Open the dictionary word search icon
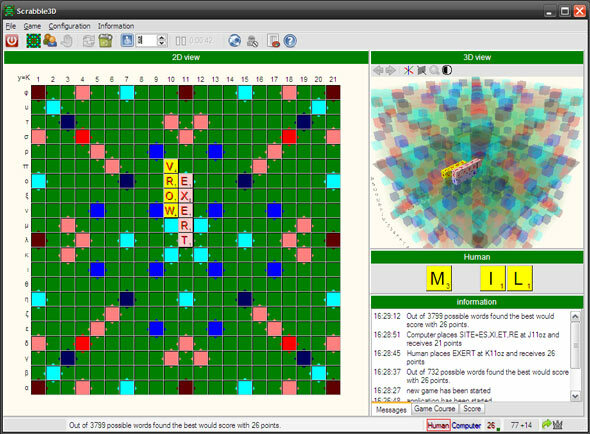Screen dimensions: 590x434 tap(273, 41)
